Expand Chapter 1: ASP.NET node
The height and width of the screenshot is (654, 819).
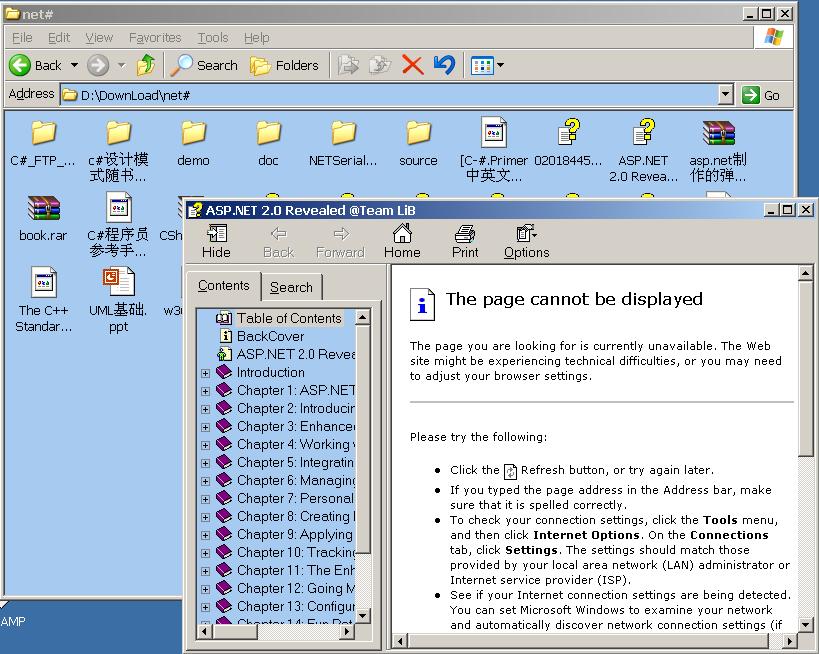(x=205, y=391)
